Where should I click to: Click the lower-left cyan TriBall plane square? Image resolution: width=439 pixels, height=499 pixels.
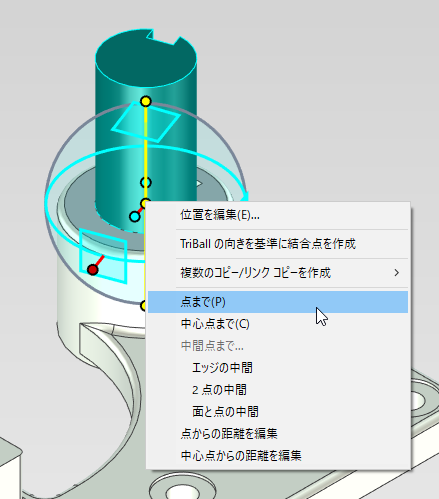(103, 256)
